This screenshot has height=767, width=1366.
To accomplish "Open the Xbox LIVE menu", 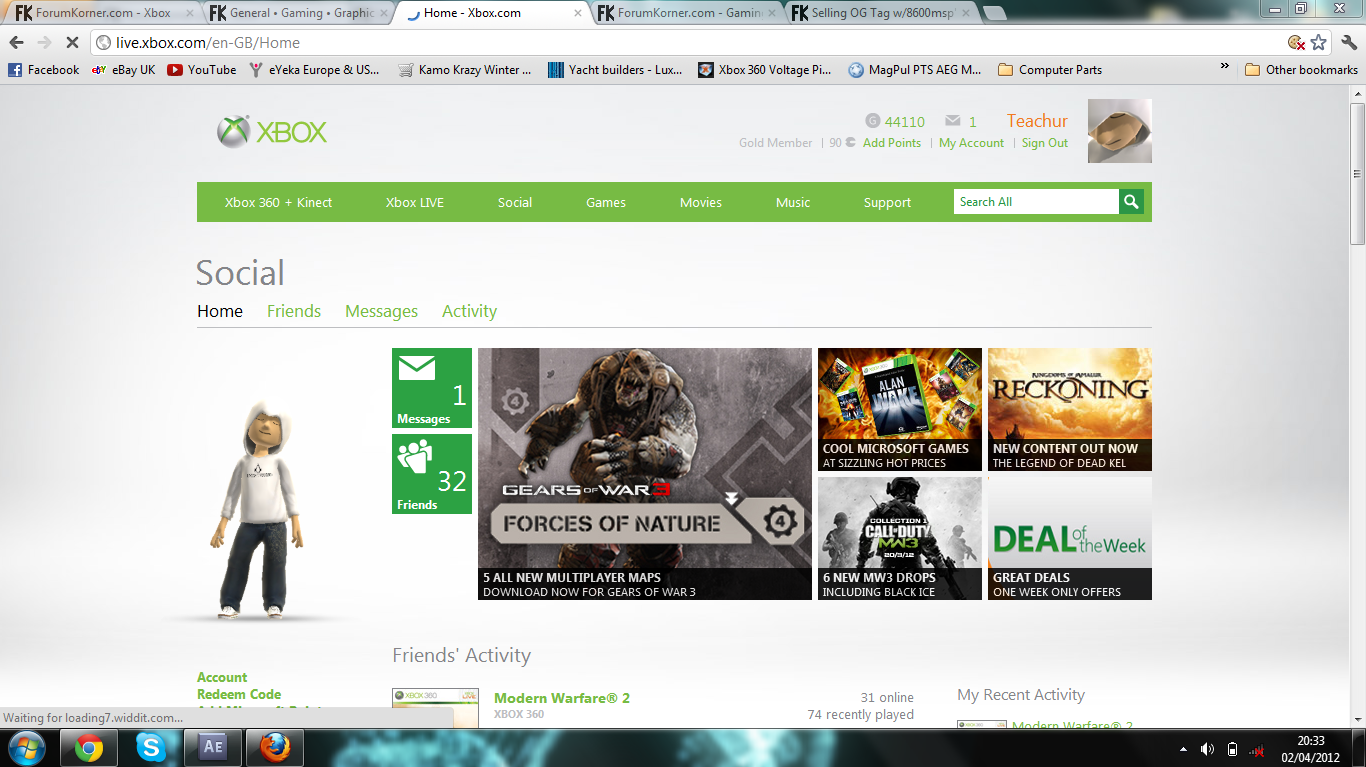I will click(415, 202).
